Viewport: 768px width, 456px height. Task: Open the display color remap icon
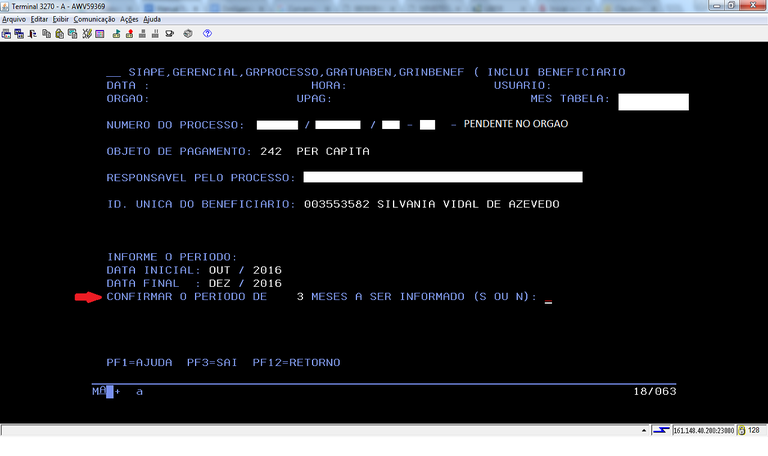[100, 34]
